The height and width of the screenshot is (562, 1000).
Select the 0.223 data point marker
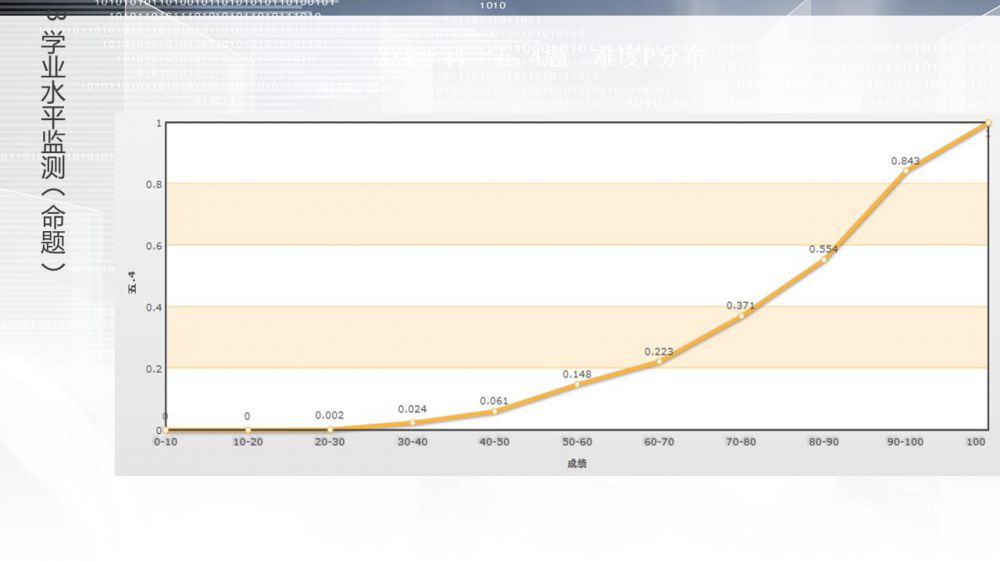659,361
